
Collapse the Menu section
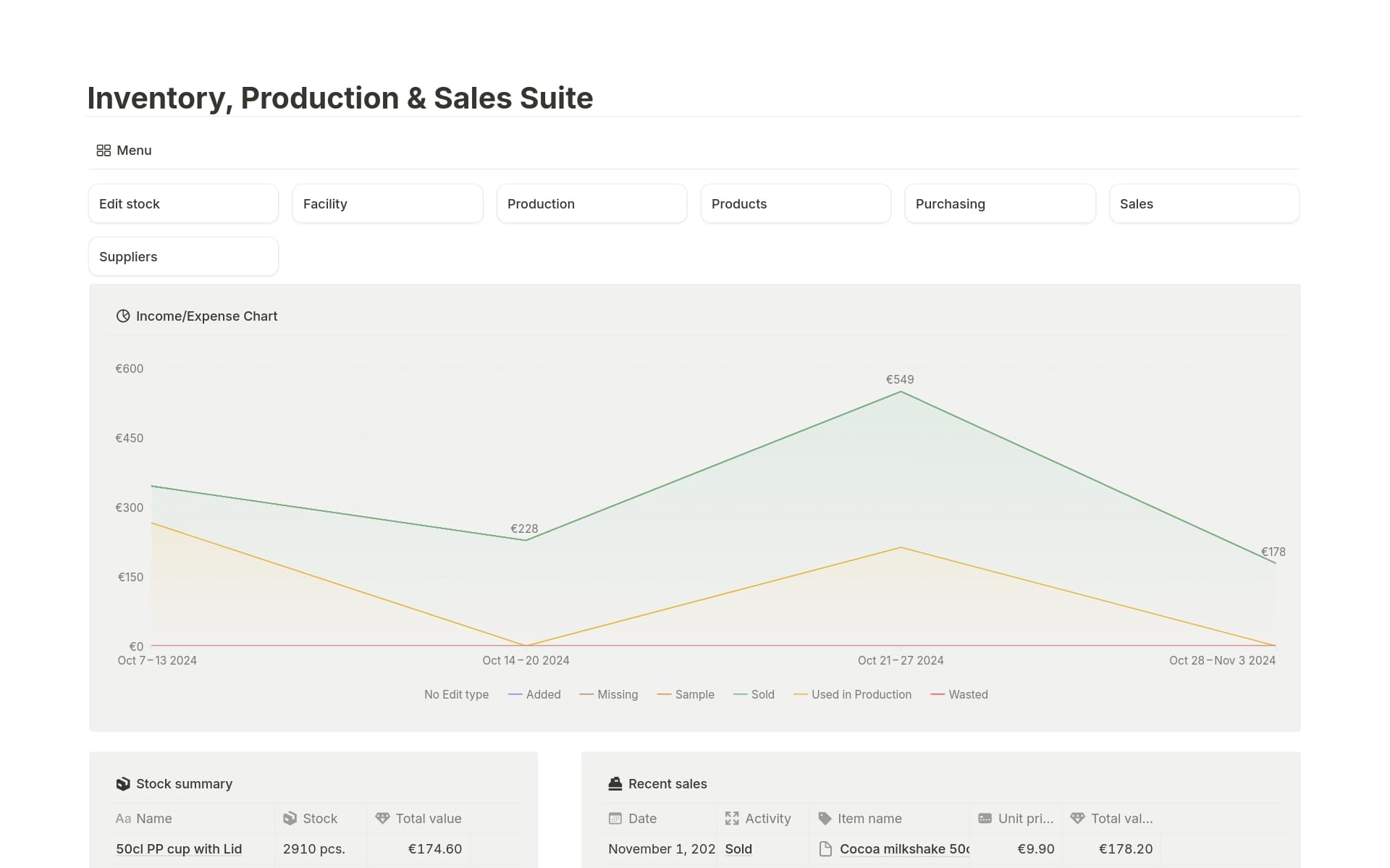pyautogui.click(x=133, y=150)
